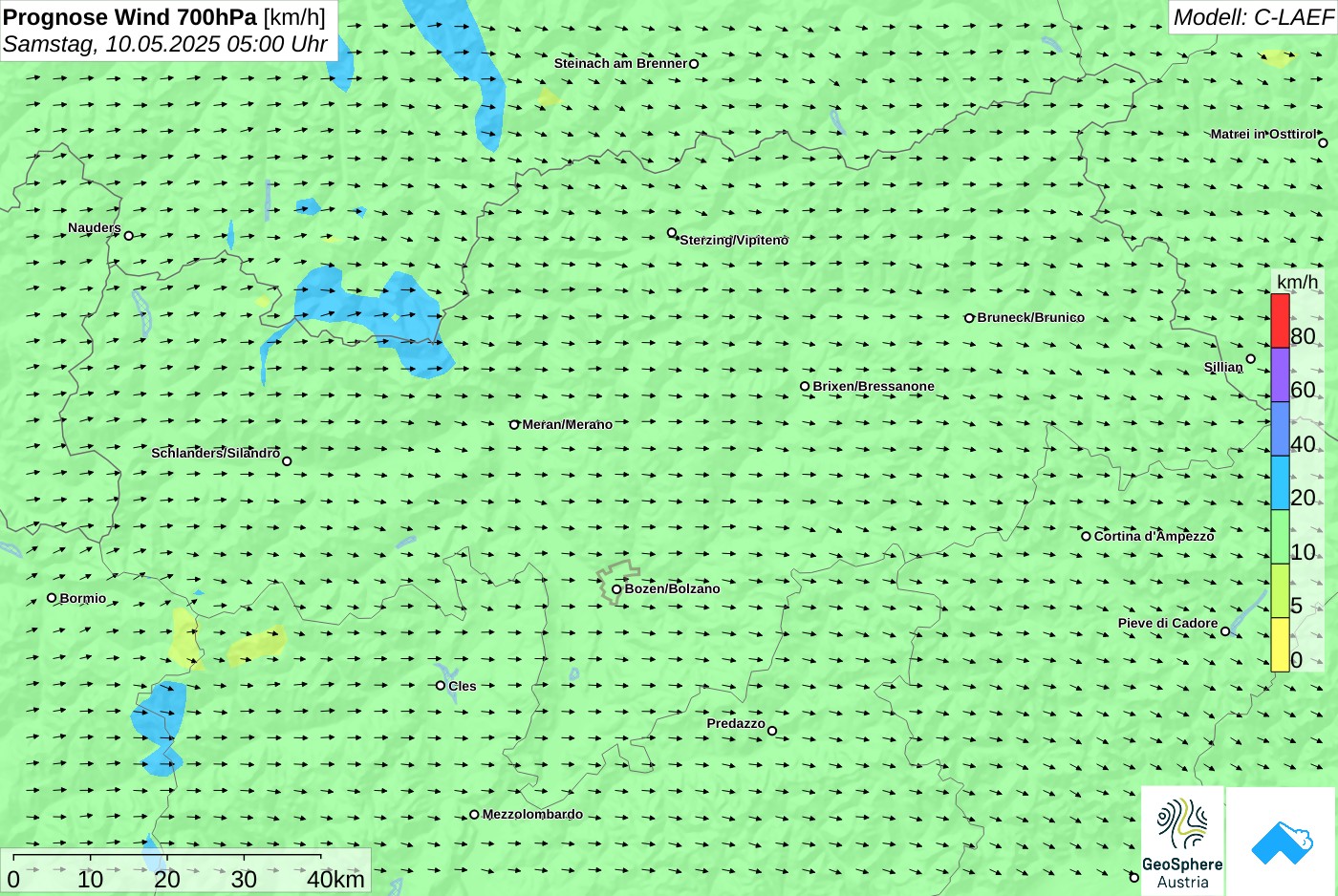Click the 'Sterzing/Vipiteno' city label

click(734, 240)
